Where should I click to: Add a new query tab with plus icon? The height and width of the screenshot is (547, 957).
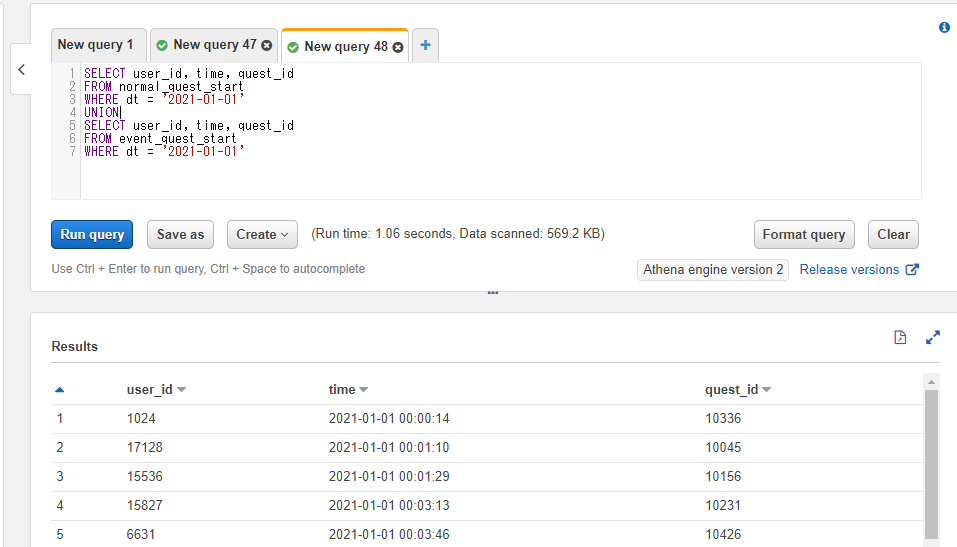425,45
